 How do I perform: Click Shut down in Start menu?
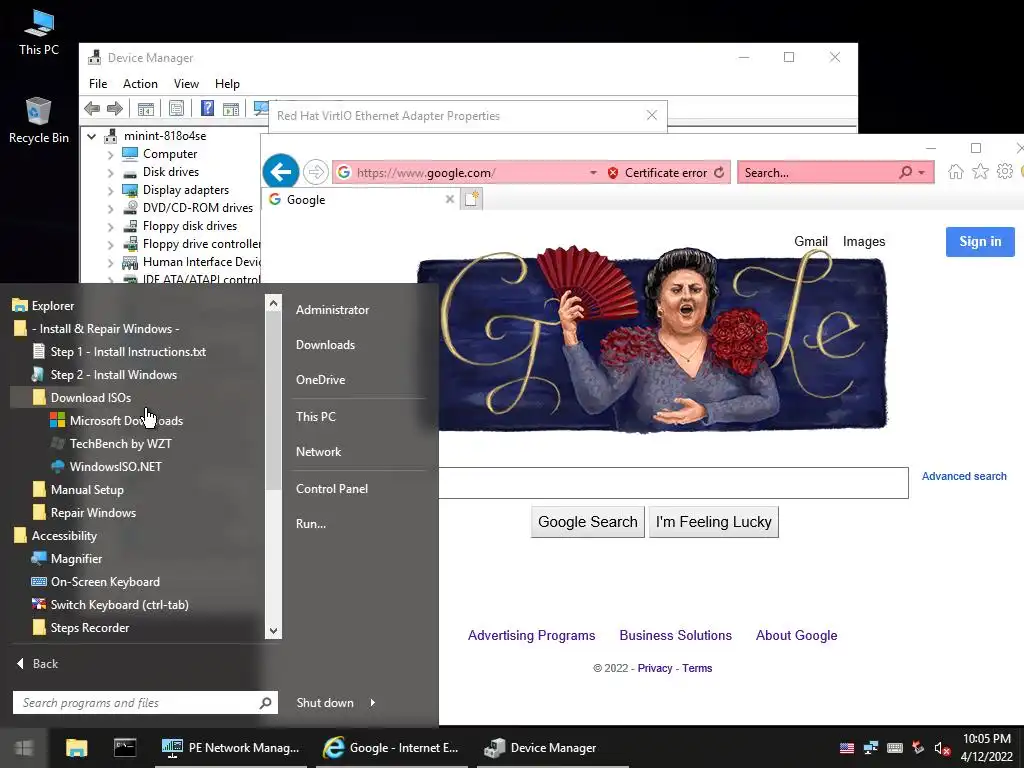[x=325, y=703]
